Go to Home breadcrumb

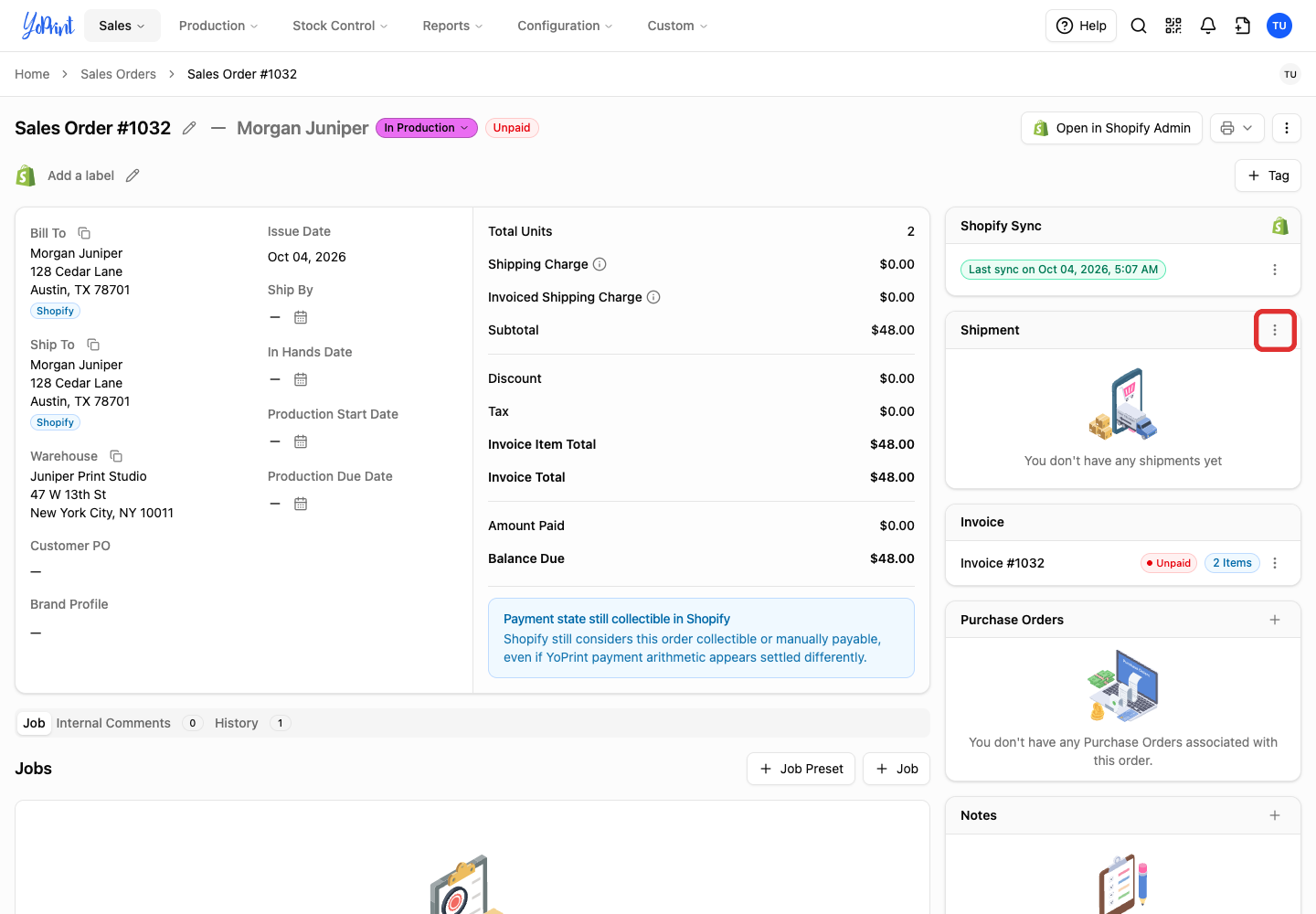32,74
